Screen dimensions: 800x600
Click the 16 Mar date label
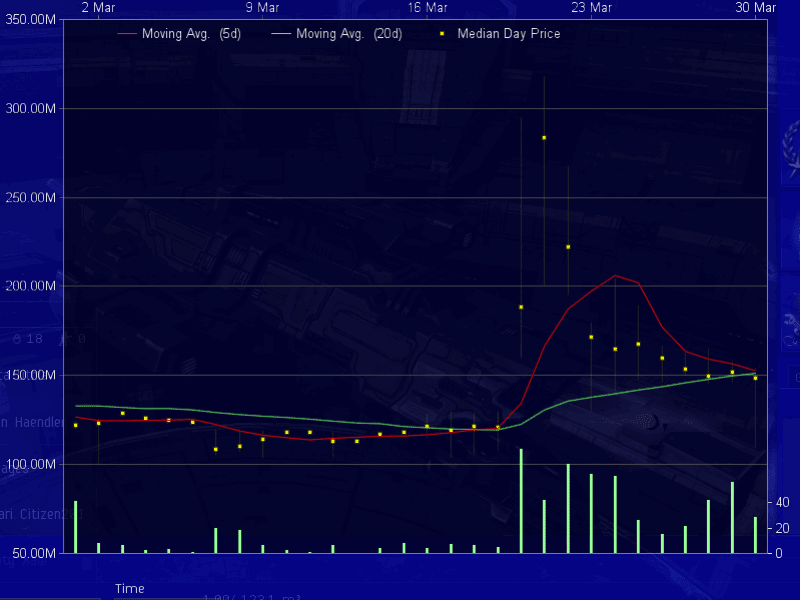click(x=428, y=7)
